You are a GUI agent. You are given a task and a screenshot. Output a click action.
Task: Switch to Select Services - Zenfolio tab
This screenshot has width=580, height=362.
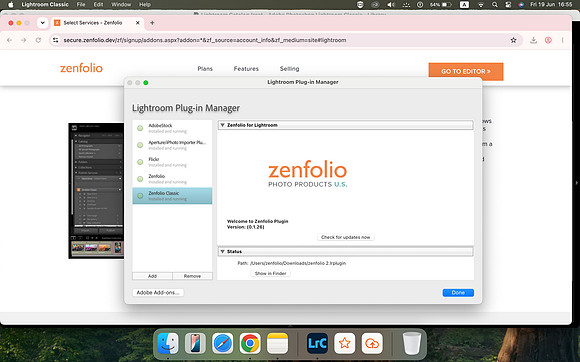[x=97, y=23]
